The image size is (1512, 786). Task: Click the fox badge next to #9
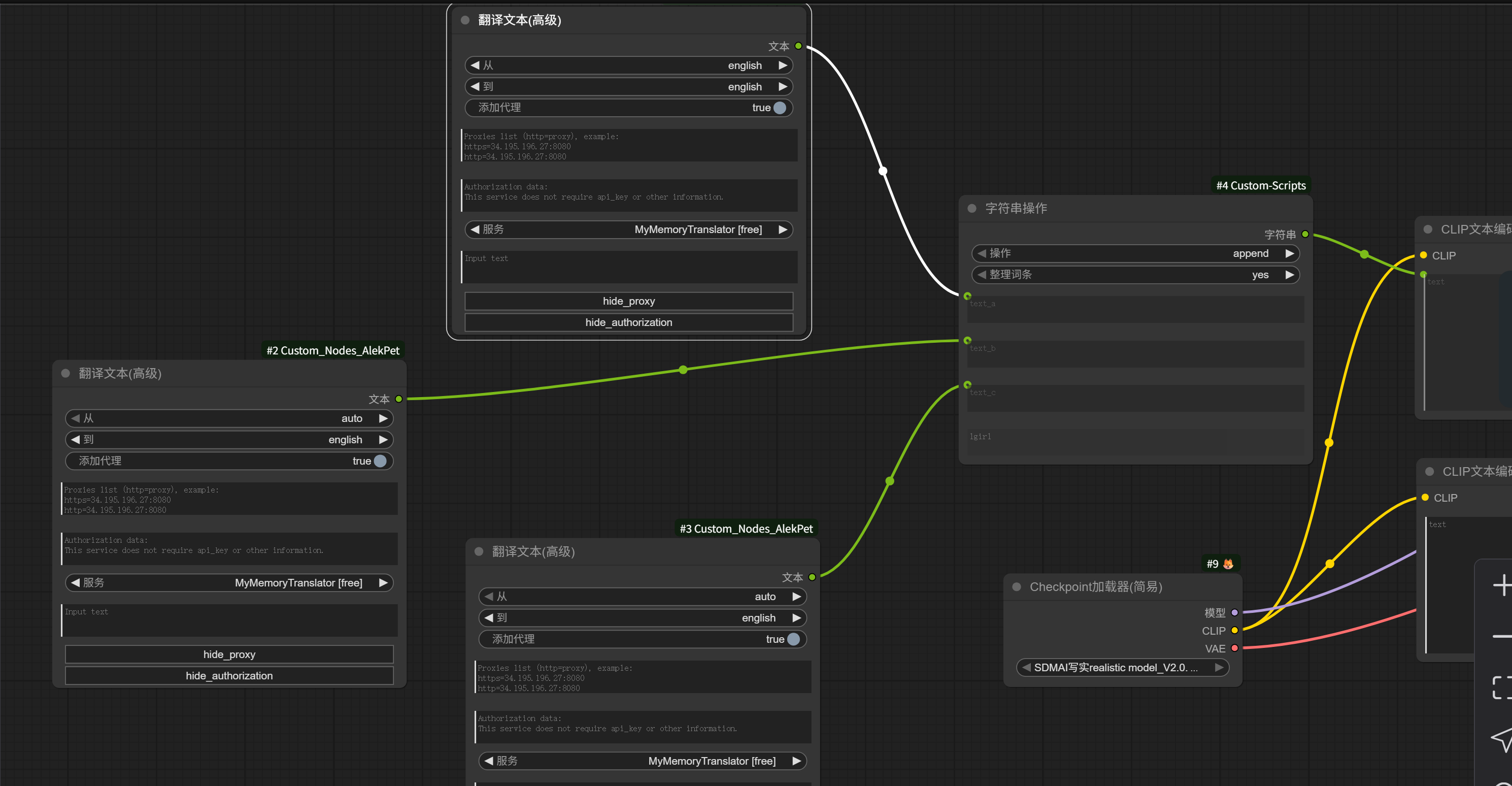pos(1228,564)
